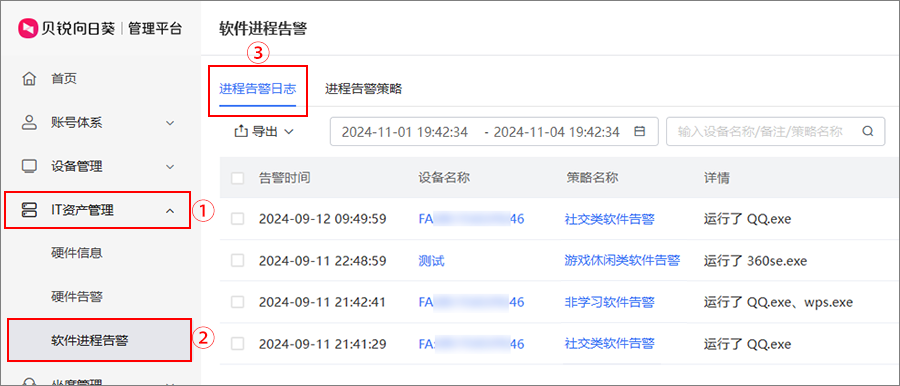Open device link 测试
The image size is (900, 386).
pos(432,261)
